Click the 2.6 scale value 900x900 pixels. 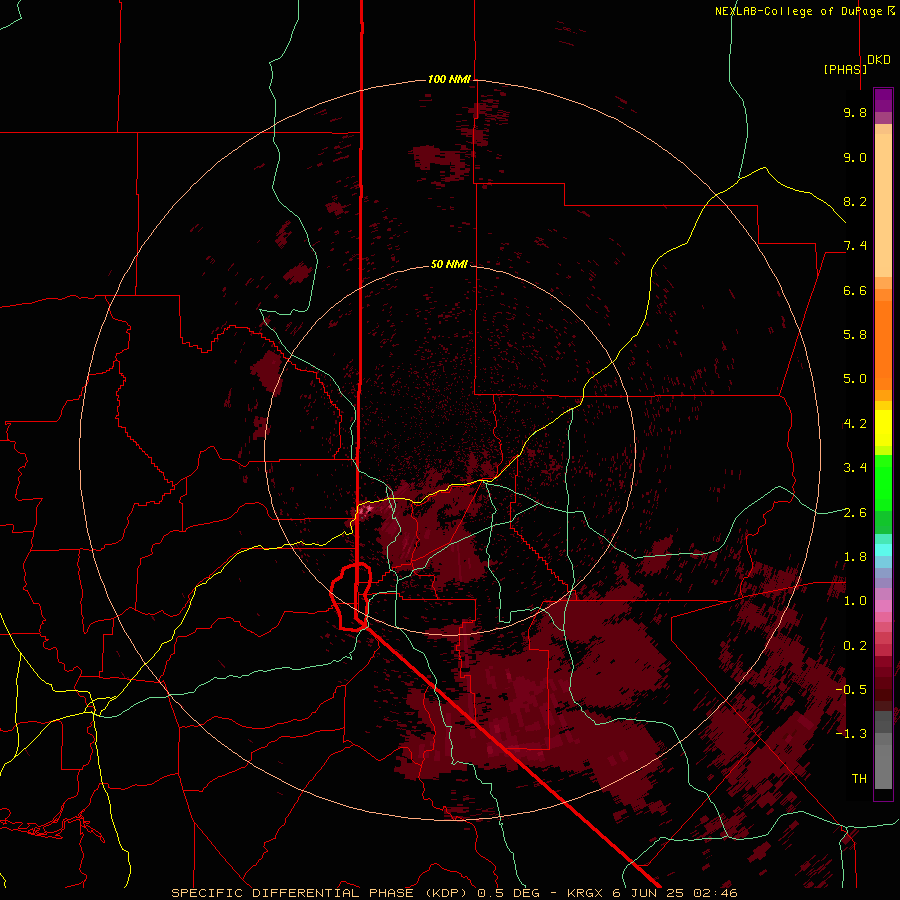(x=855, y=513)
